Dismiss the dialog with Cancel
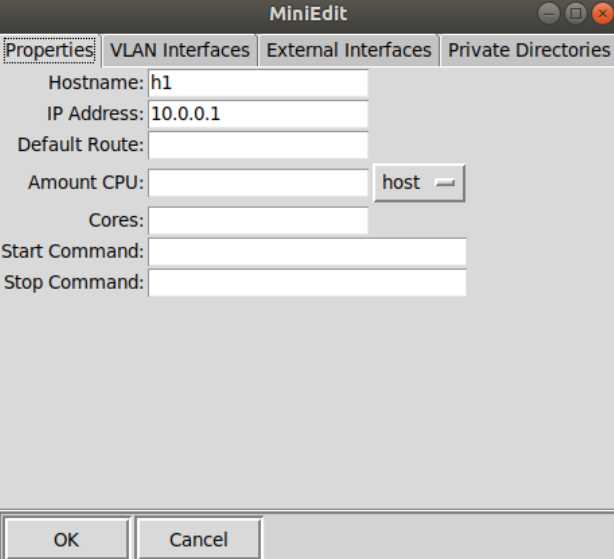 [199, 539]
